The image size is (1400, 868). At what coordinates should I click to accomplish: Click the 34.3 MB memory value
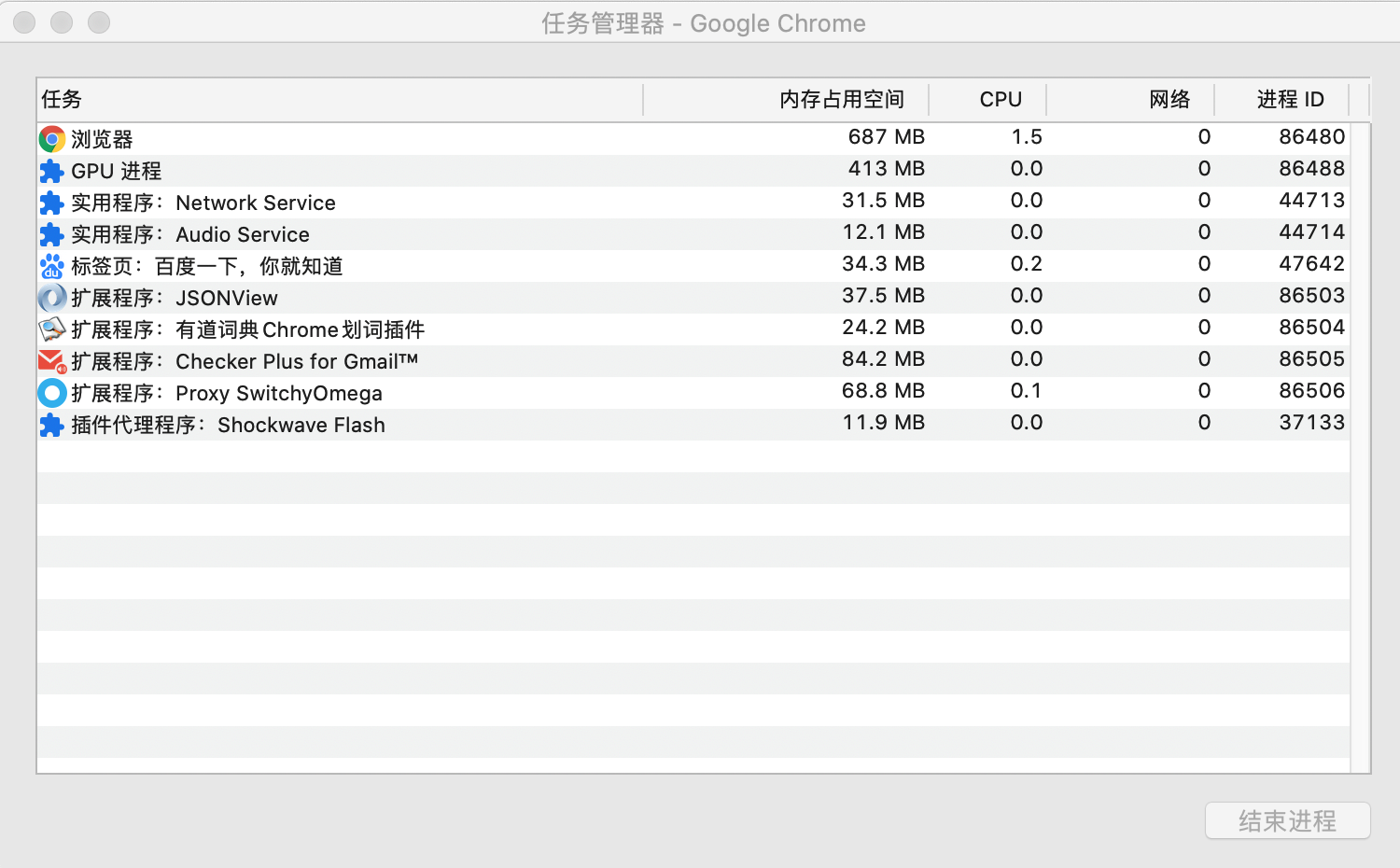883,264
